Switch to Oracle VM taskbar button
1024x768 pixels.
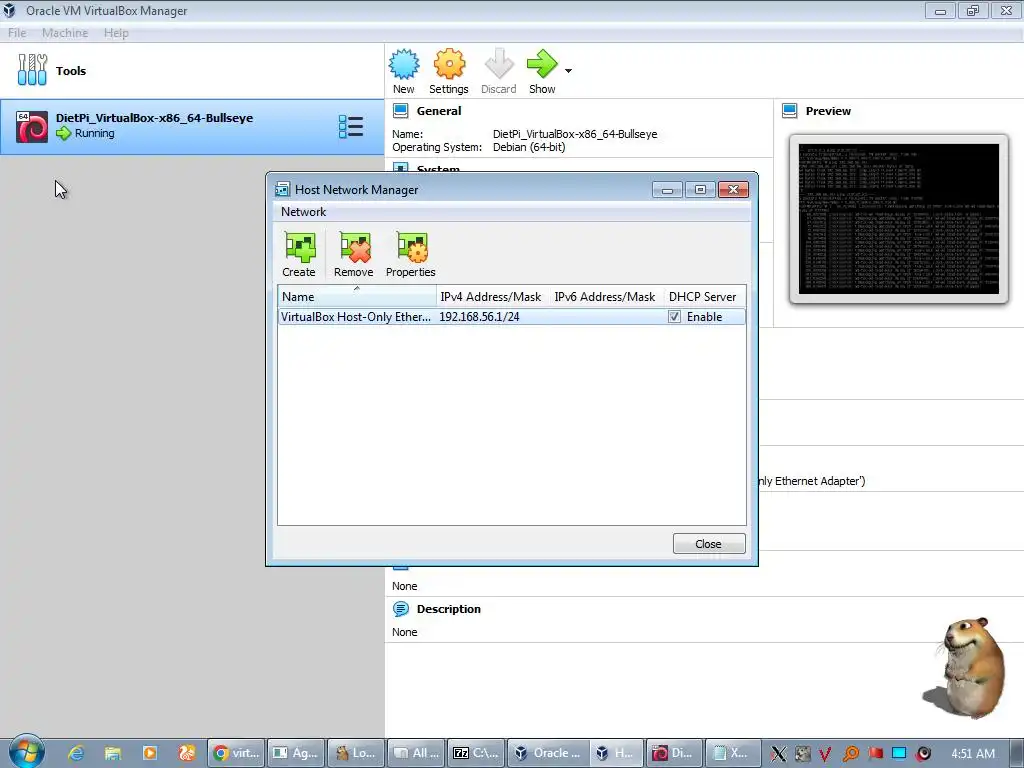[x=550, y=753]
